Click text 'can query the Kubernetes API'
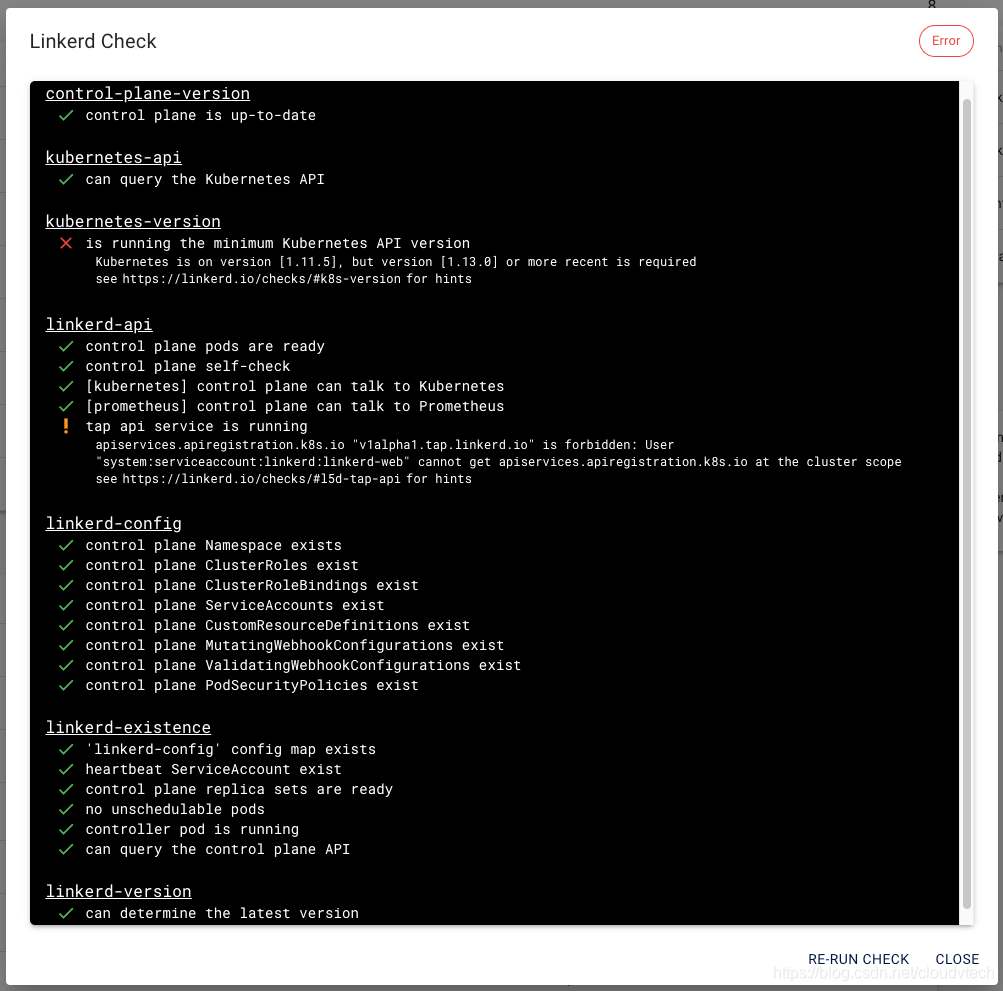 [205, 180]
